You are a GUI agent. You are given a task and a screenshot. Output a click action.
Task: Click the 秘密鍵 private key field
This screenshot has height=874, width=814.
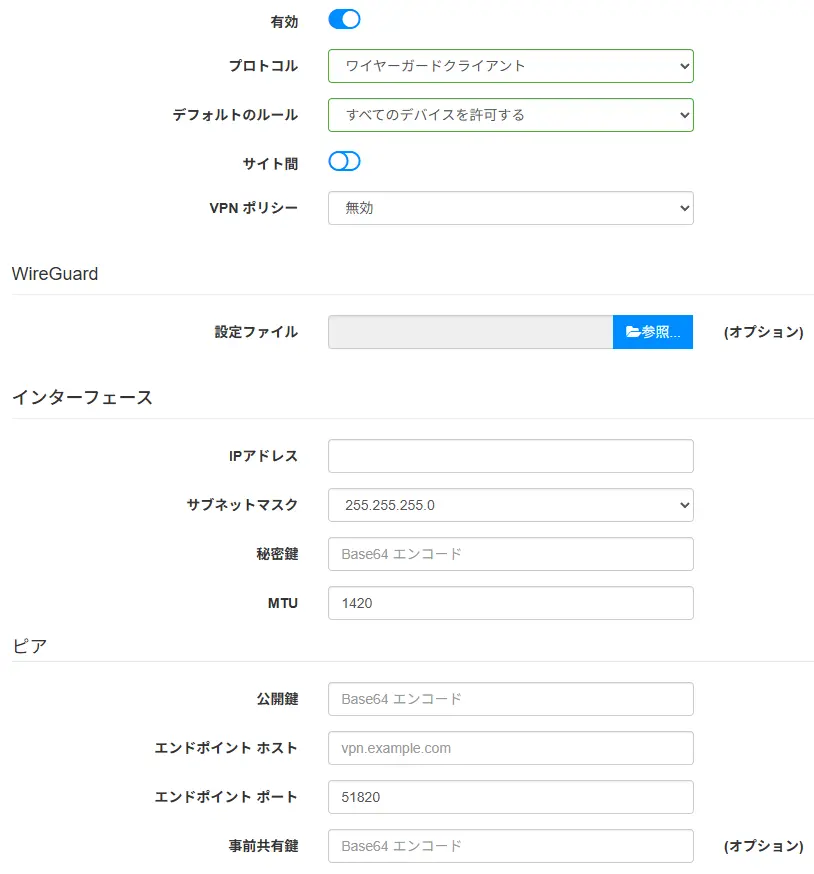coord(511,554)
